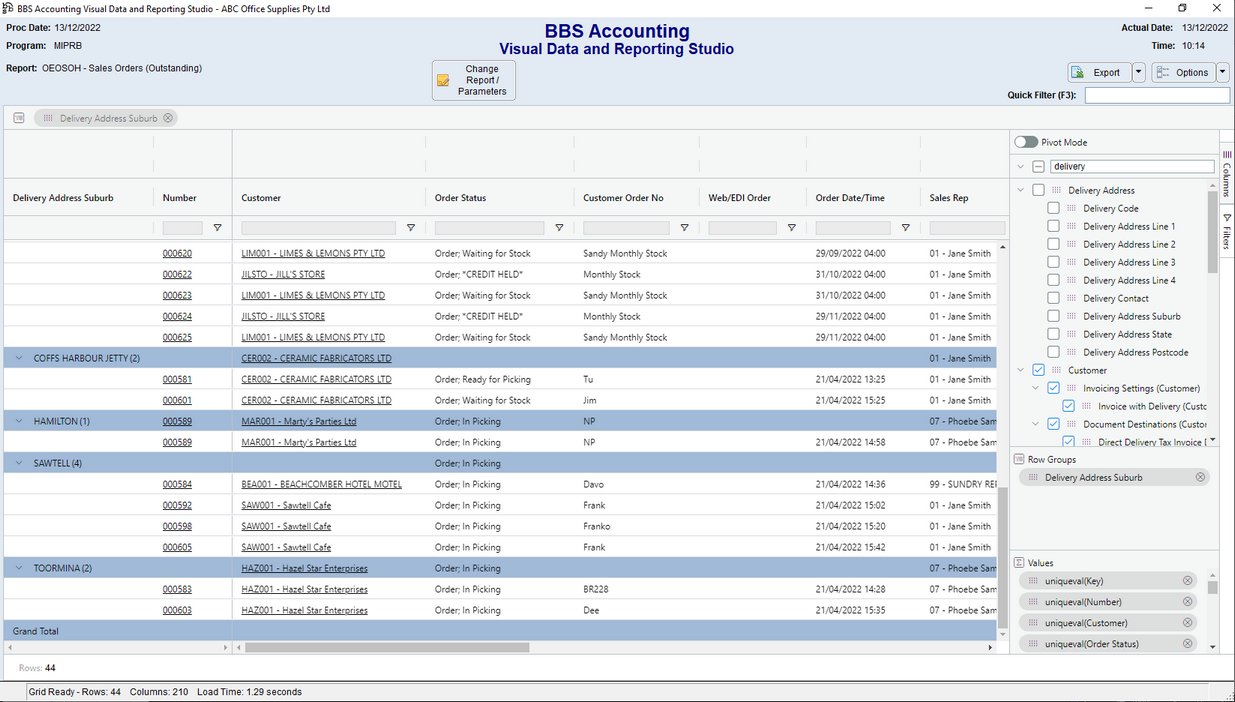Image resolution: width=1235 pixels, height=702 pixels.
Task: Remove uniqueval(Key) from Values list
Action: click(1187, 581)
